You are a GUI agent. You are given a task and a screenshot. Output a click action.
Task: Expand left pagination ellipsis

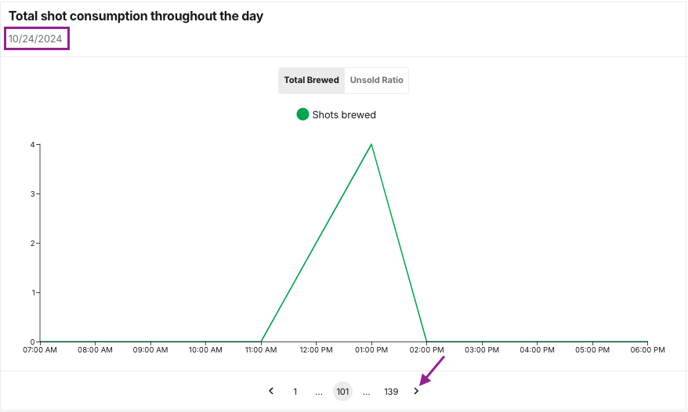[x=319, y=392]
